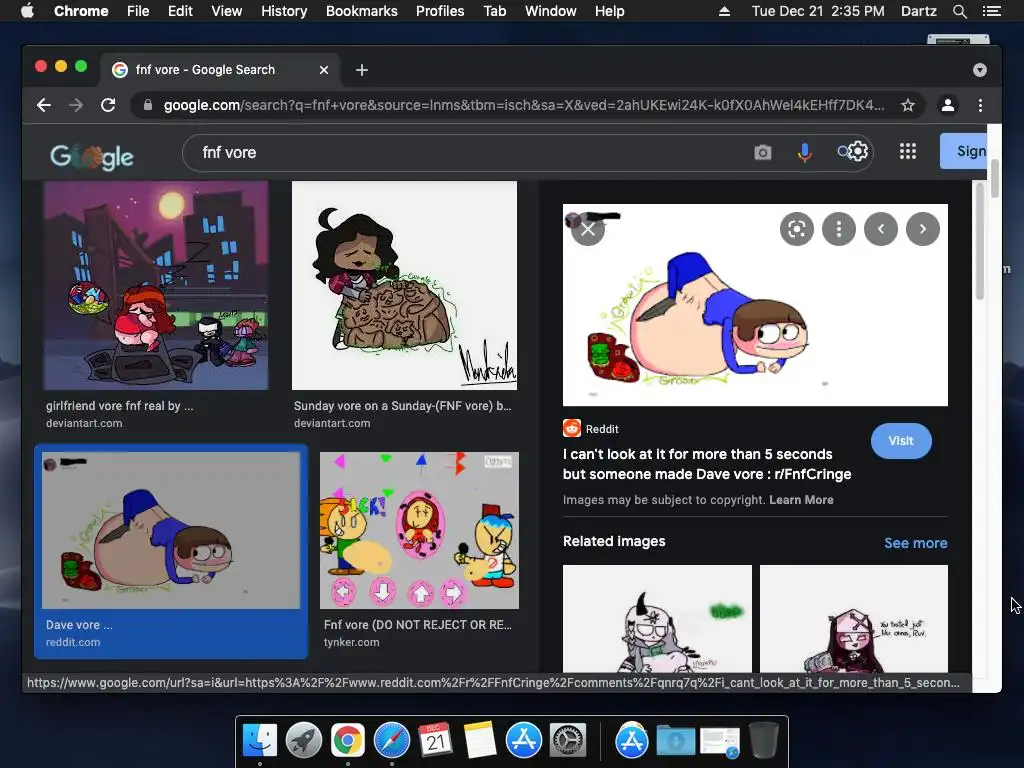This screenshot has width=1024, height=768.
Task: Close the image preview panel
Action: (x=588, y=229)
